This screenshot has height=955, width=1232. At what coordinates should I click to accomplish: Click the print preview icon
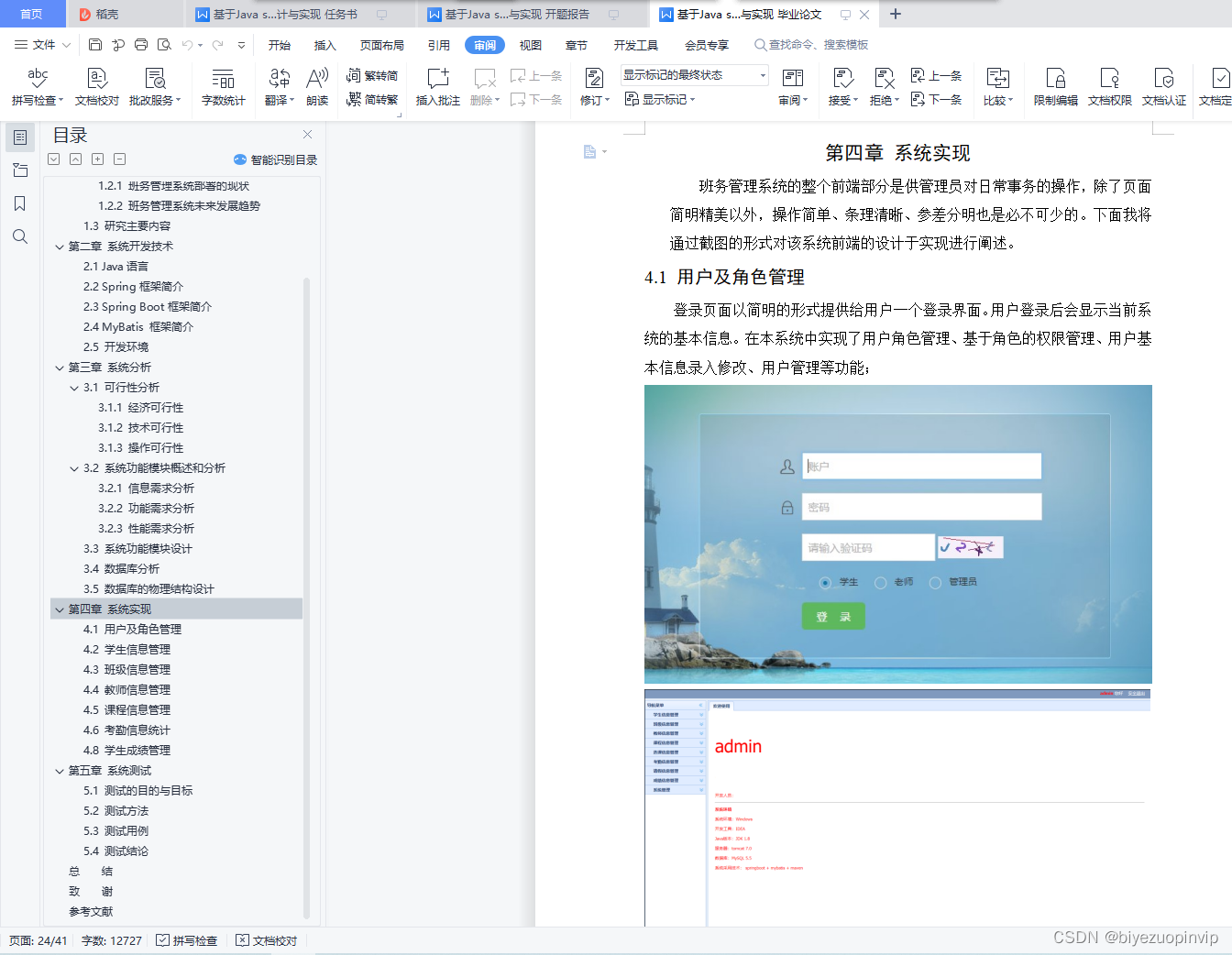pyautogui.click(x=164, y=44)
